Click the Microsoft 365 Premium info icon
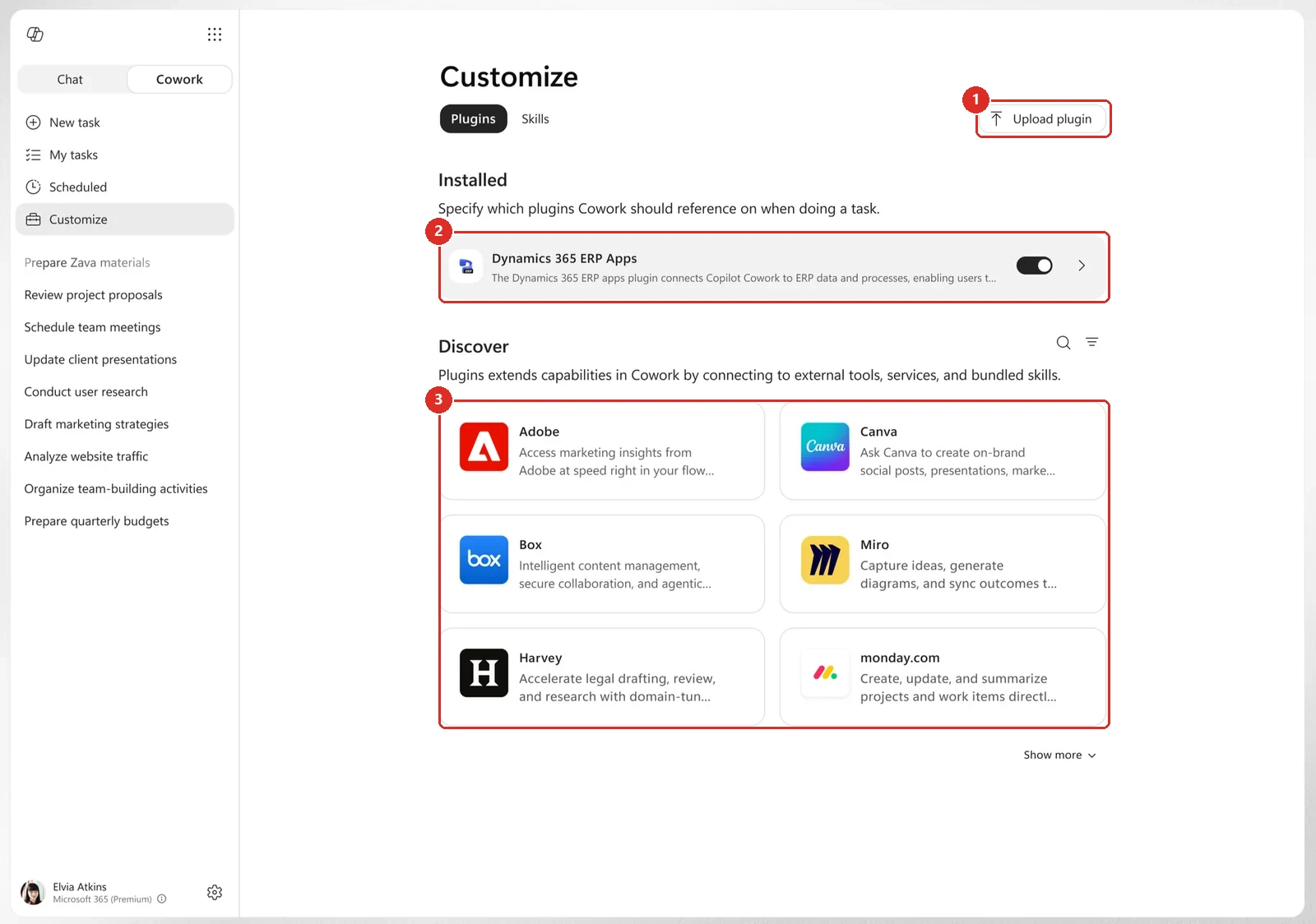Viewport: 1316px width, 924px height. pos(162,899)
